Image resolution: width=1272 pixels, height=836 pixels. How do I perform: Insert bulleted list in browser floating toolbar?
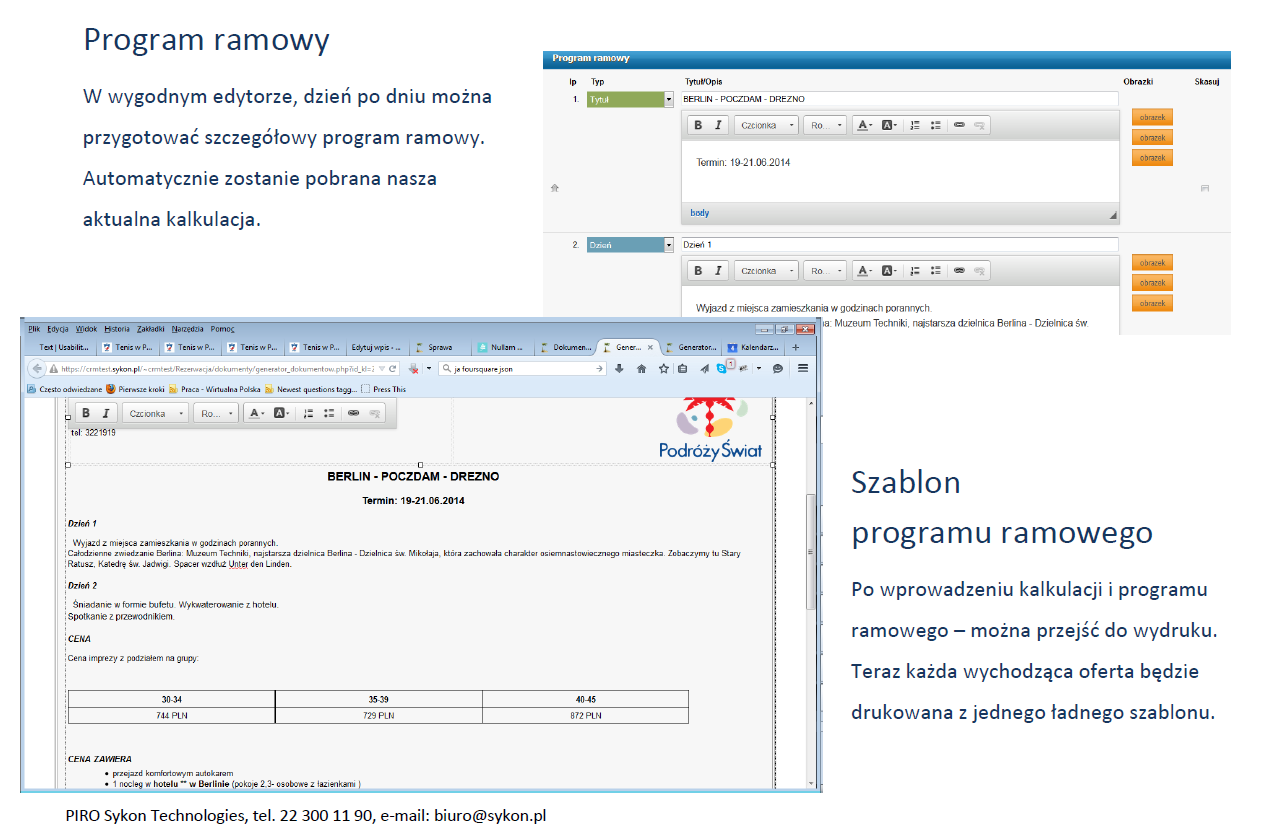click(x=329, y=413)
